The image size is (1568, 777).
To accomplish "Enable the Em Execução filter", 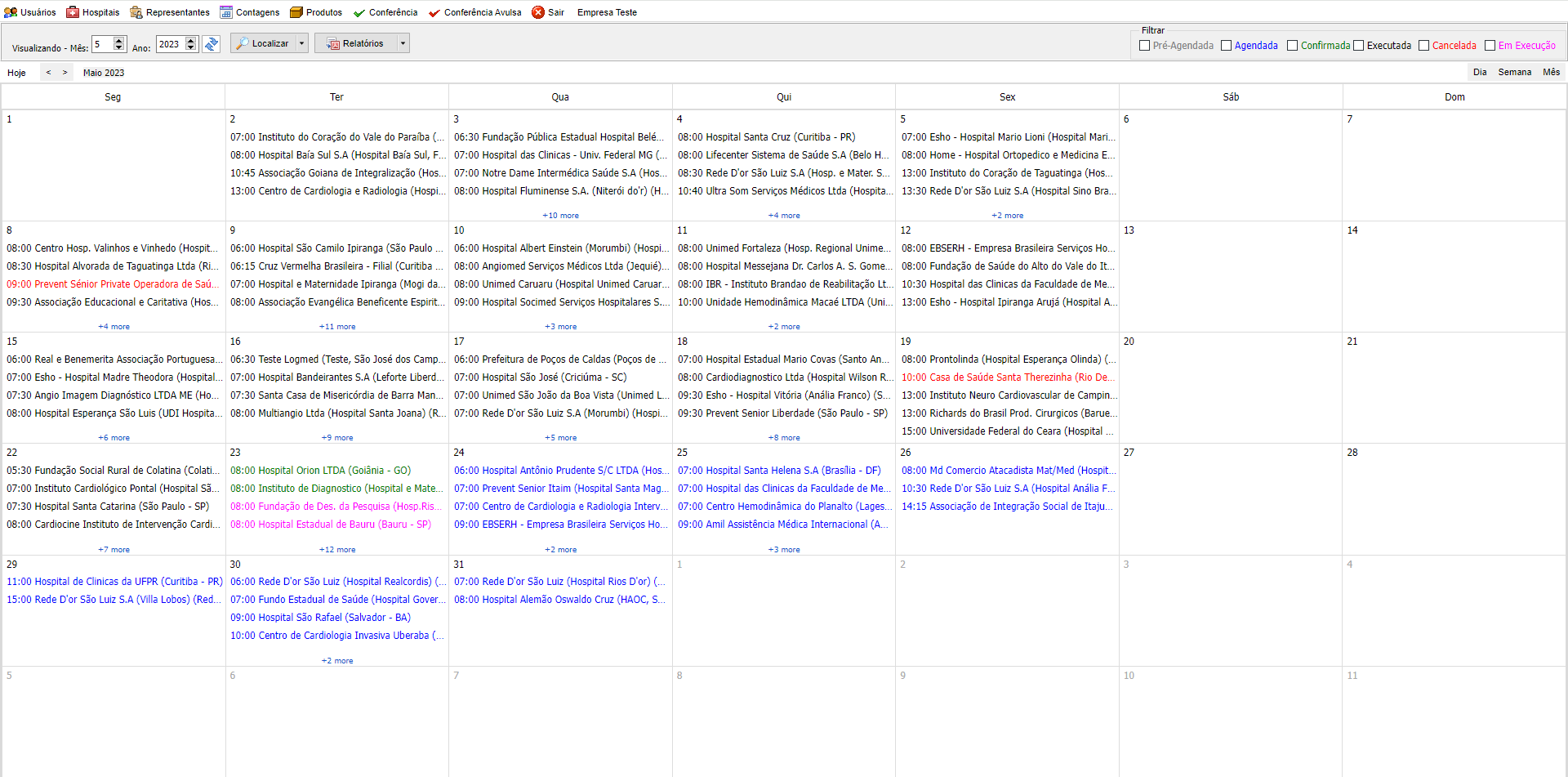I will [1489, 45].
